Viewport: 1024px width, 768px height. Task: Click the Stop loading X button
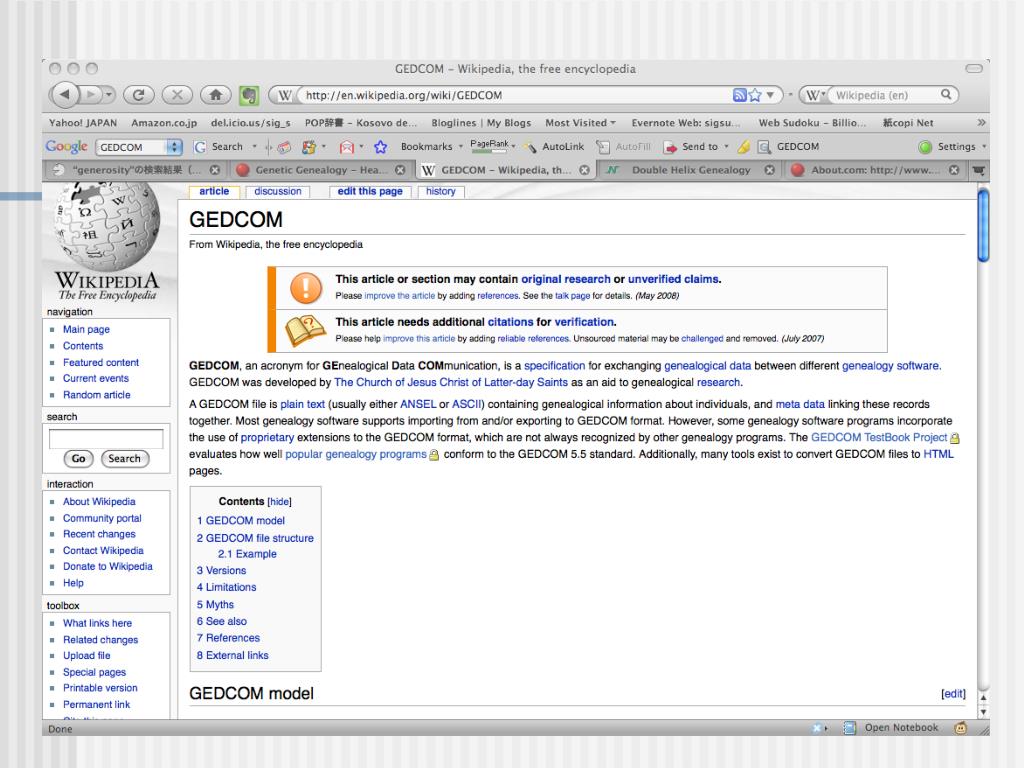[x=177, y=95]
